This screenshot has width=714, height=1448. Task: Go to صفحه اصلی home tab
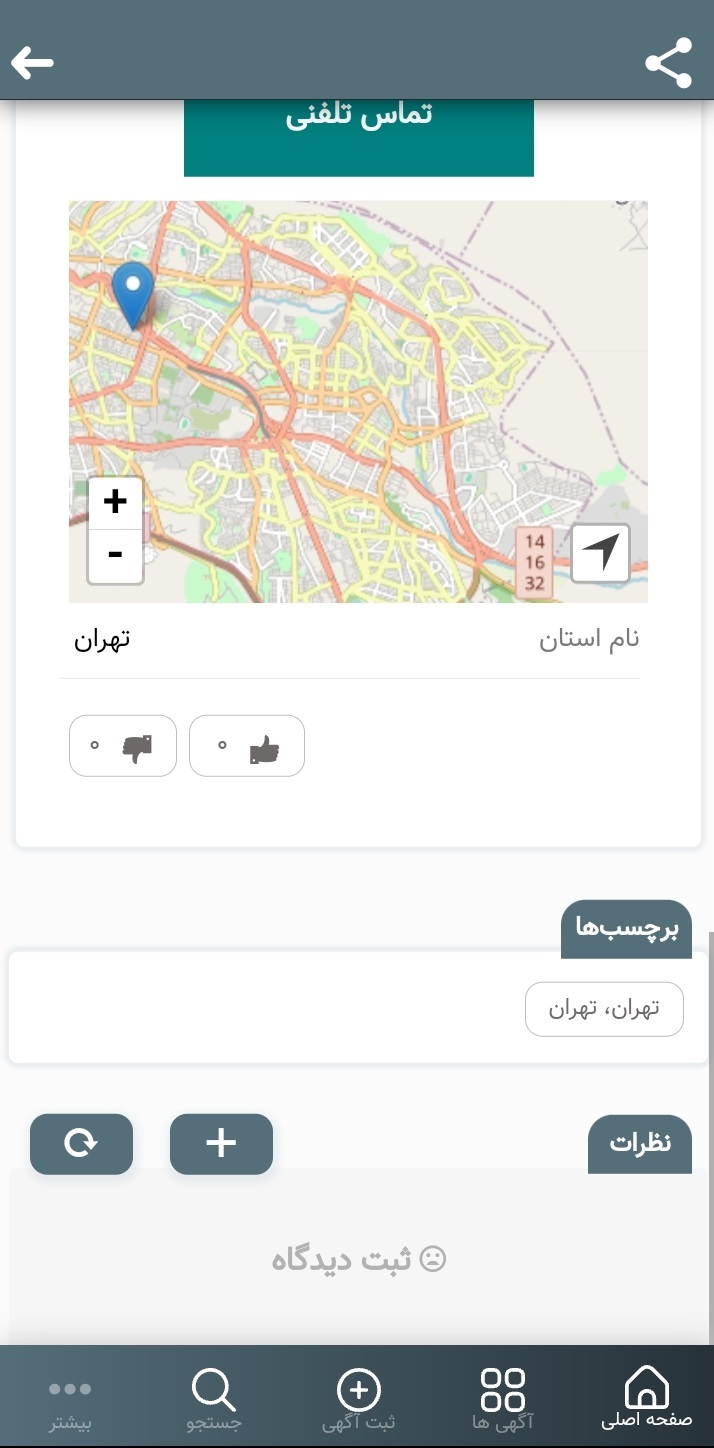point(646,1397)
